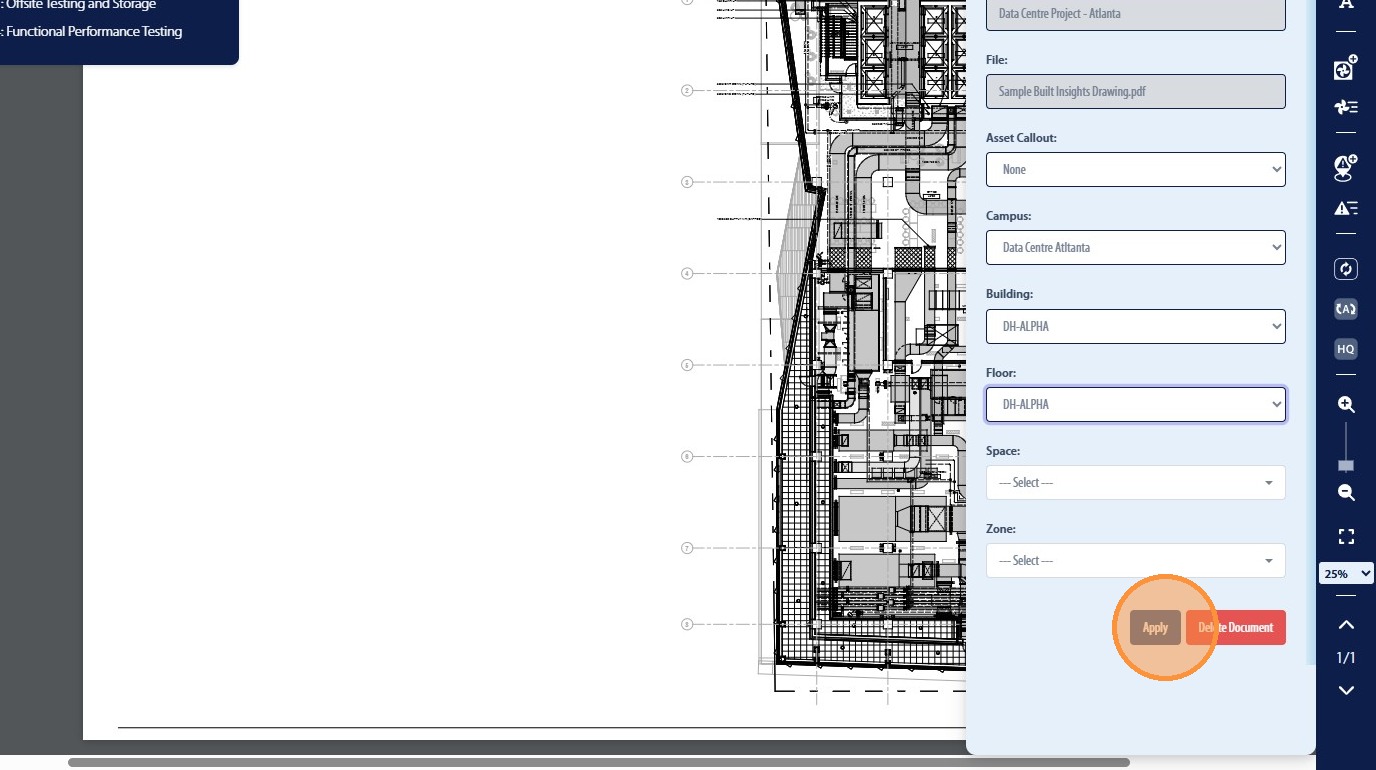Click the Offsite Testing and Storage item
Viewport: 1376px width, 770px height.
coord(81,5)
